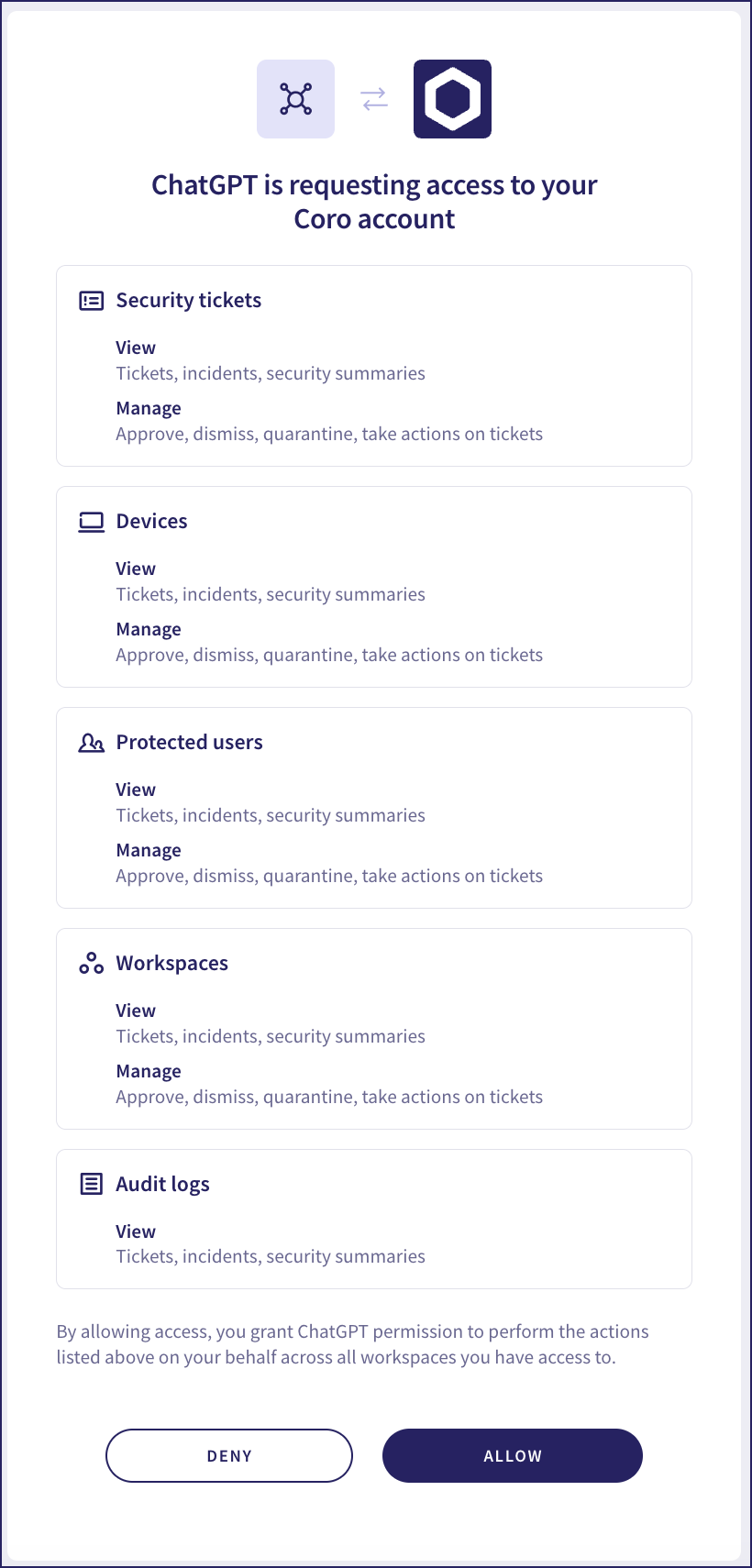This screenshot has height=1568, width=752.
Task: Select the Security tickets list icon
Action: click(x=92, y=300)
